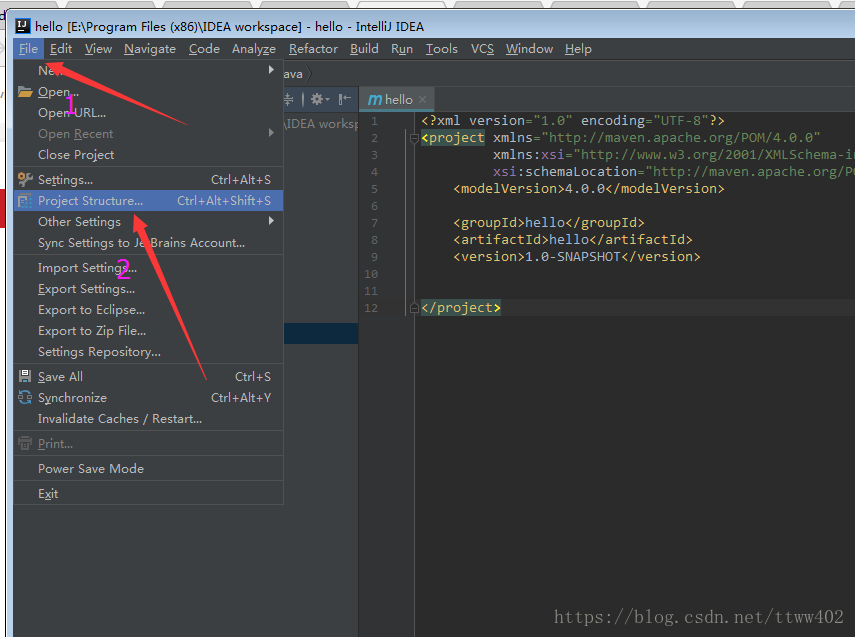This screenshot has width=855, height=637.
Task: Click the IntelliJ IDEA title bar logo
Action: (22, 26)
